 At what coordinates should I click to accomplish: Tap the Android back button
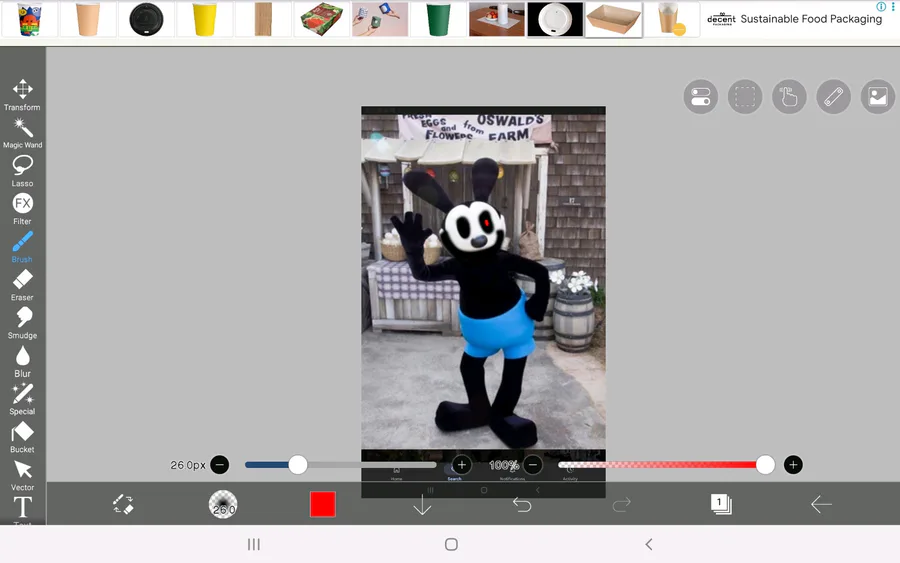[649, 544]
